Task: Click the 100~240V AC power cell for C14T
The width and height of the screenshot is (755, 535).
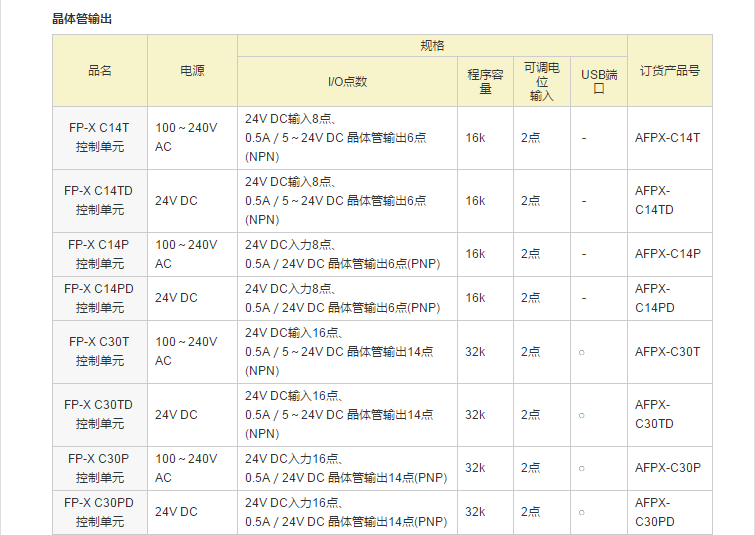Action: [x=192, y=138]
